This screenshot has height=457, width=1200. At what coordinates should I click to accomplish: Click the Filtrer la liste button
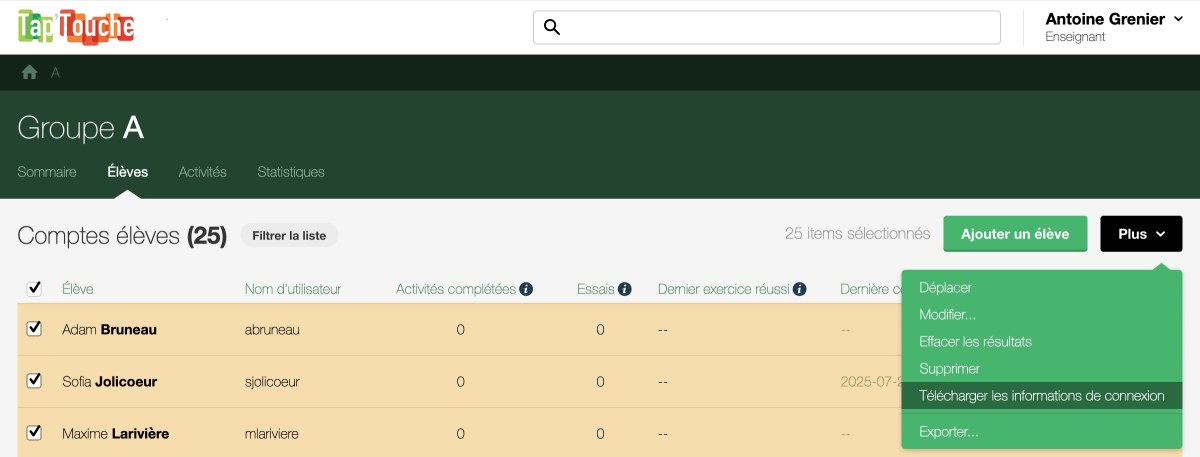click(289, 235)
